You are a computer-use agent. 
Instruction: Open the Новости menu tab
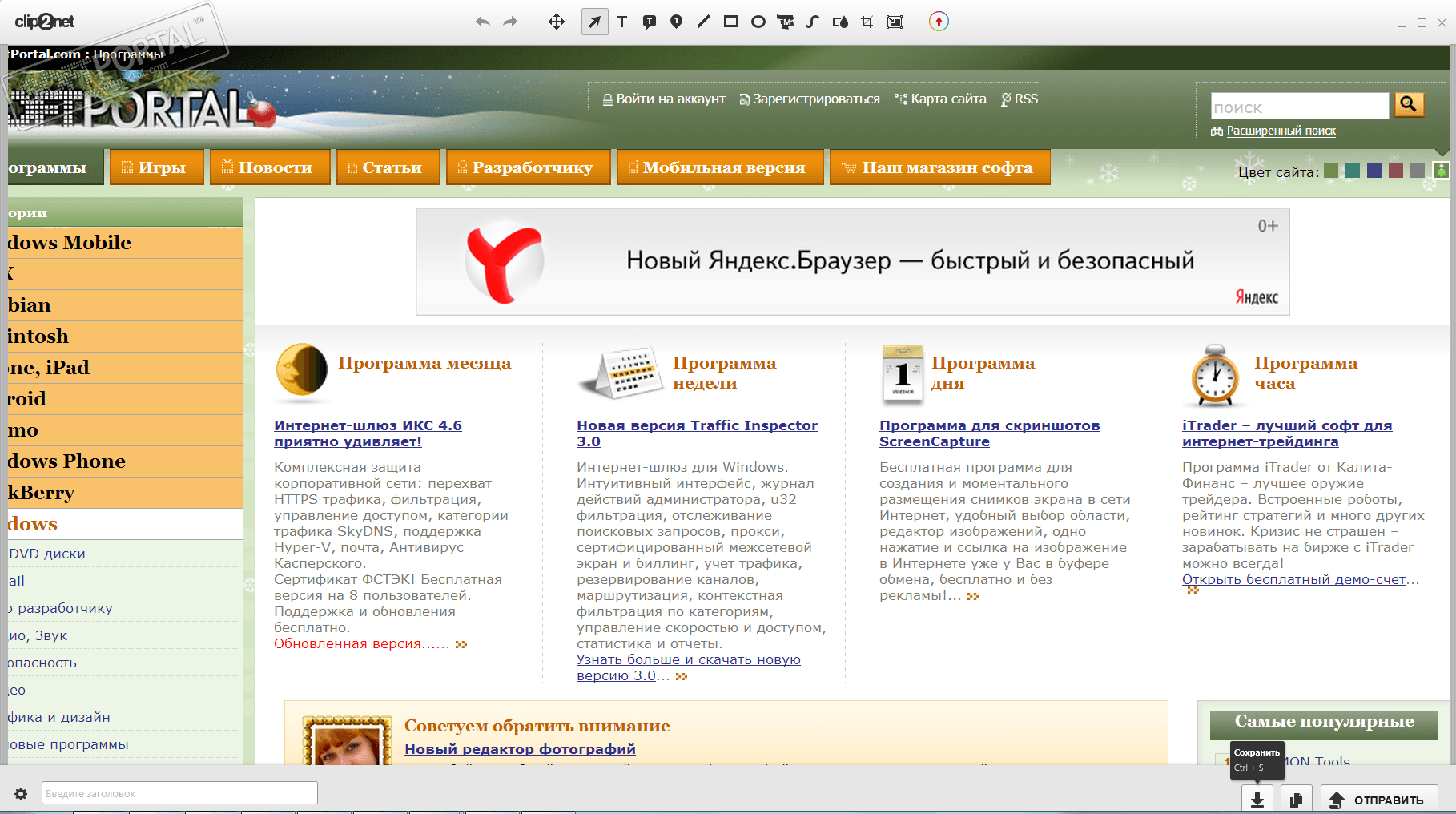270,167
